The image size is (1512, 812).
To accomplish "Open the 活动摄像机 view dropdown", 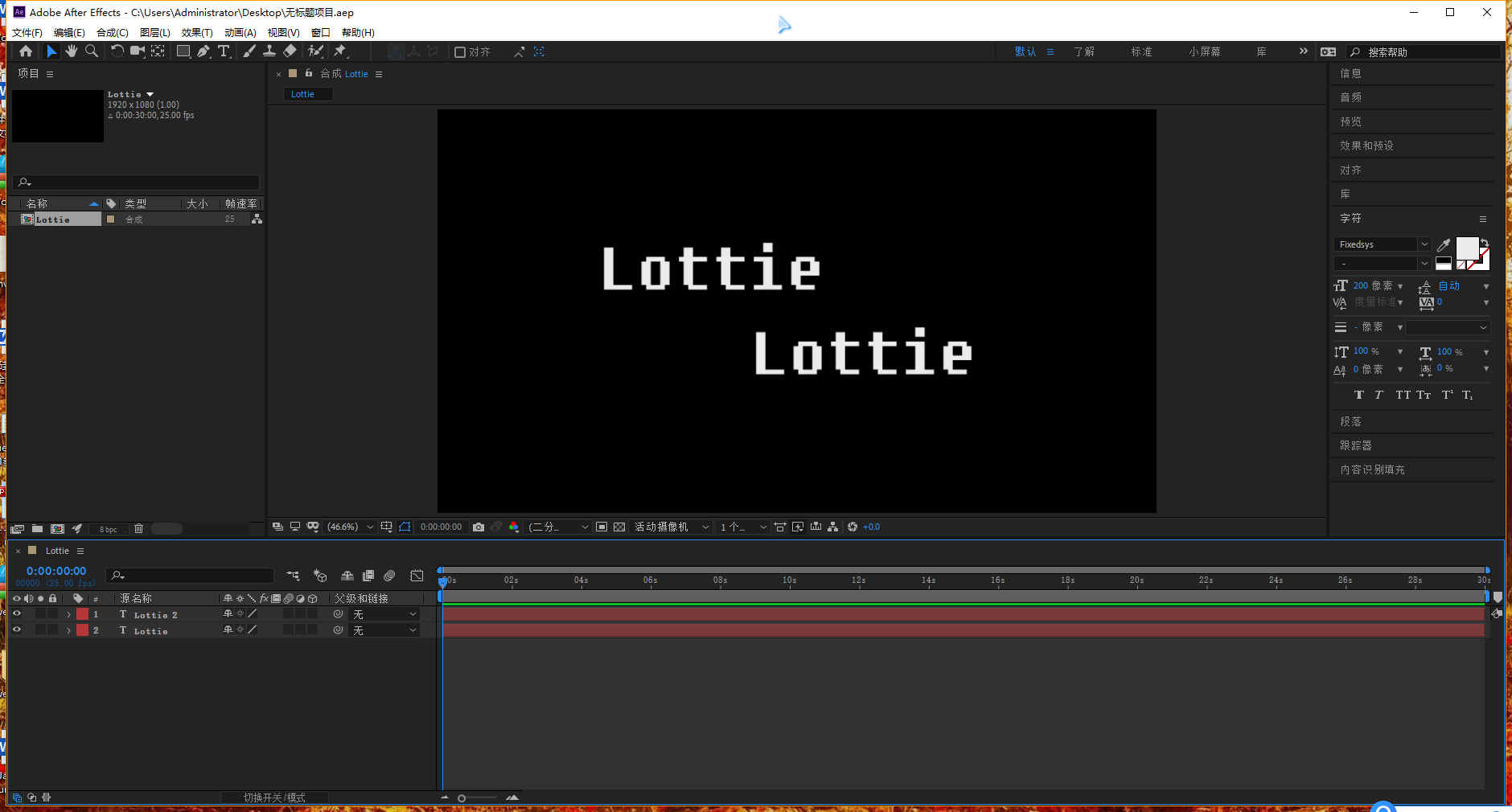I will pyautogui.click(x=672, y=527).
